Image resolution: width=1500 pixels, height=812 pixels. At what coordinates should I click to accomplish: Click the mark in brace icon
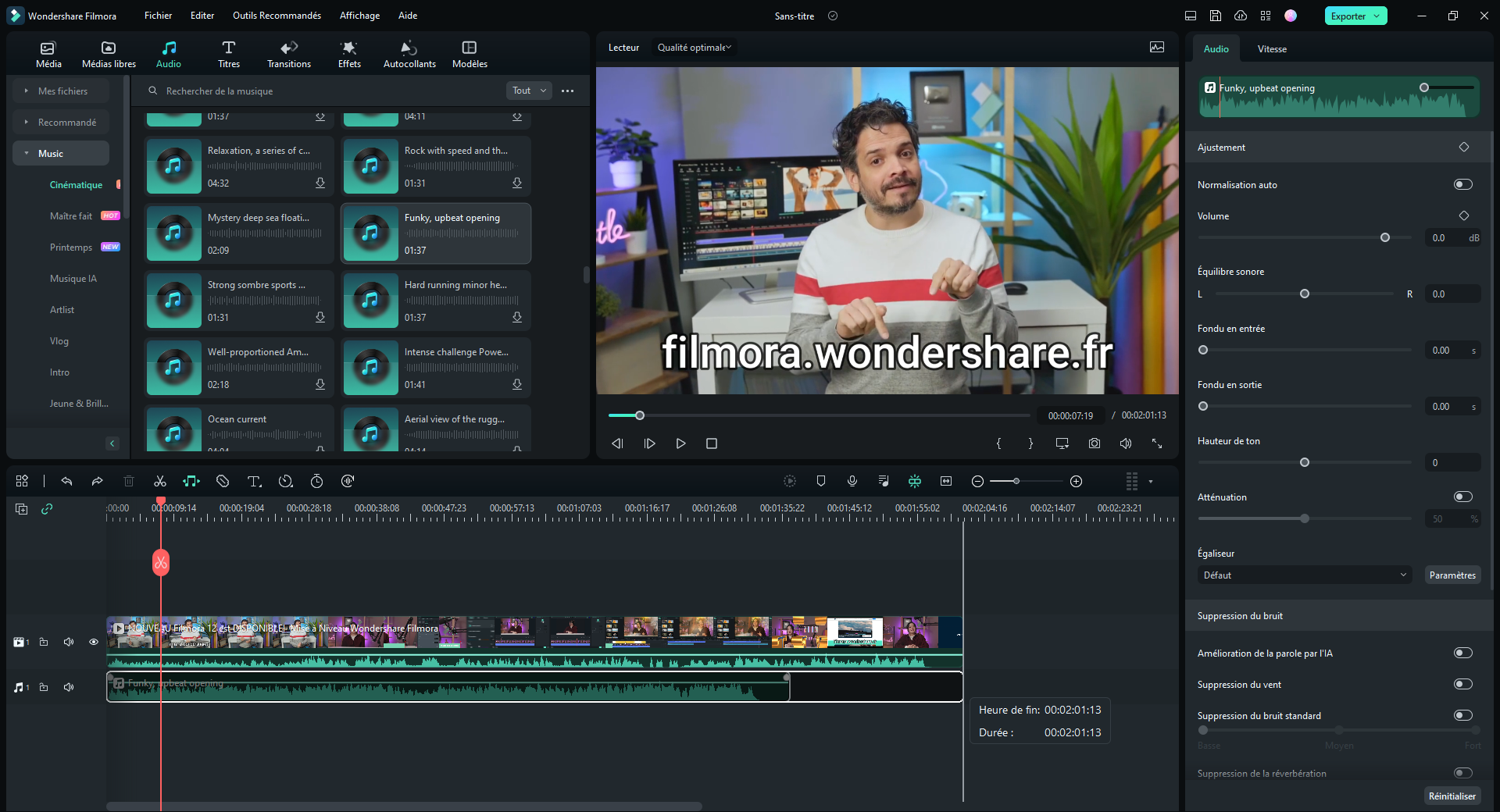(998, 443)
